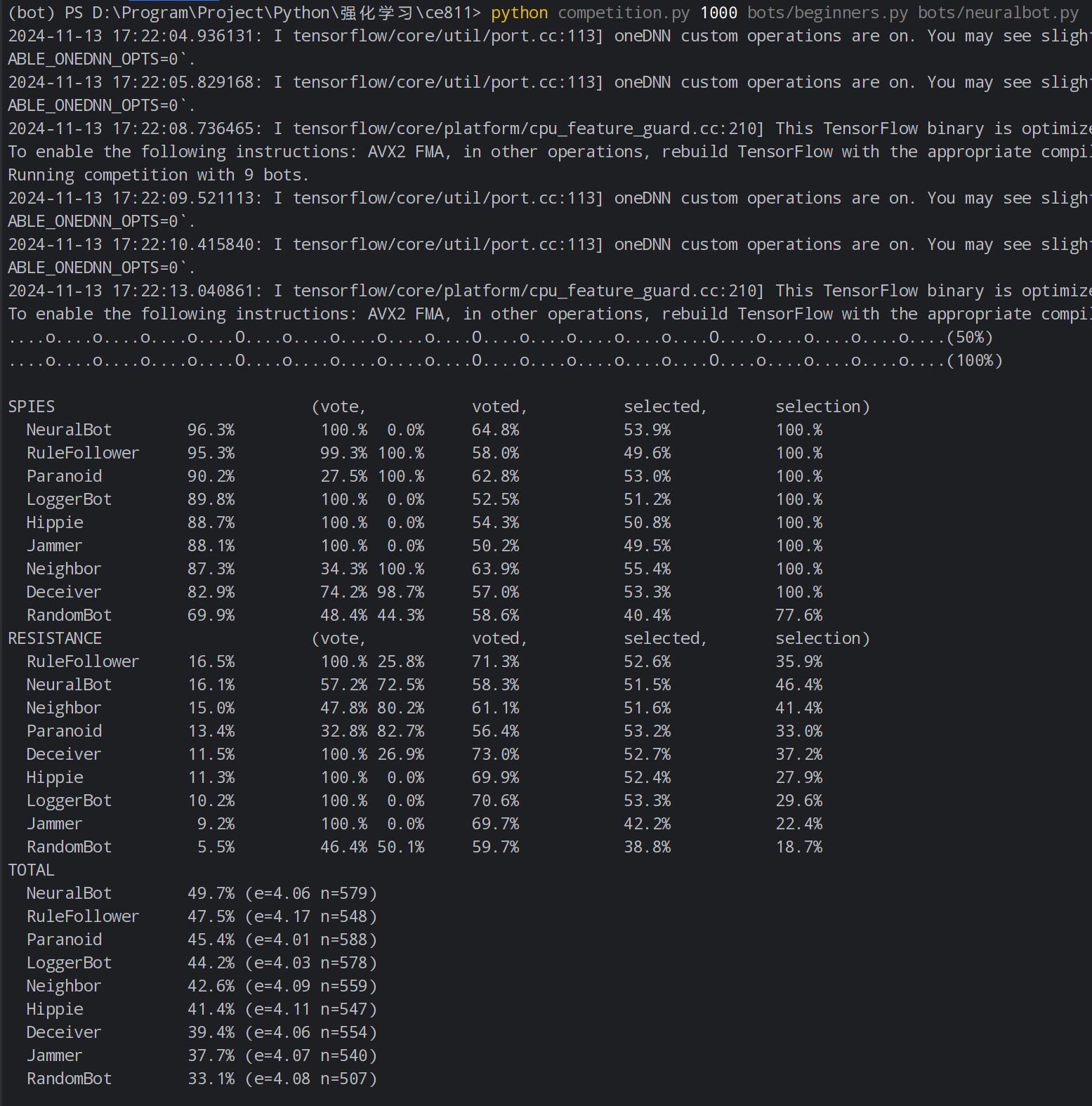Click Paranoid's 90.2% spy score
The image size is (1092, 1106).
(x=211, y=476)
